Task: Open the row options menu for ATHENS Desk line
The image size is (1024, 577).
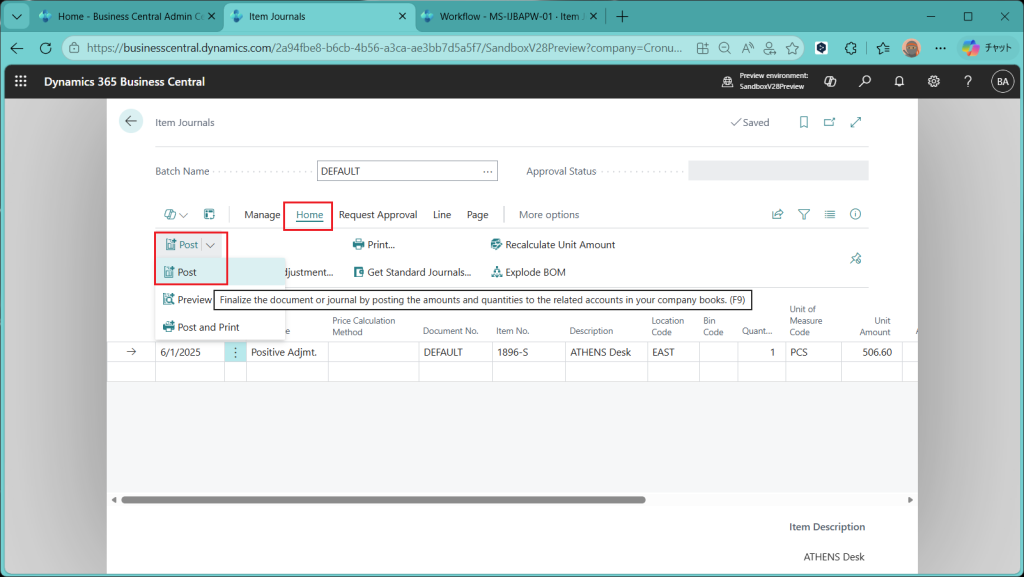Action: (236, 352)
